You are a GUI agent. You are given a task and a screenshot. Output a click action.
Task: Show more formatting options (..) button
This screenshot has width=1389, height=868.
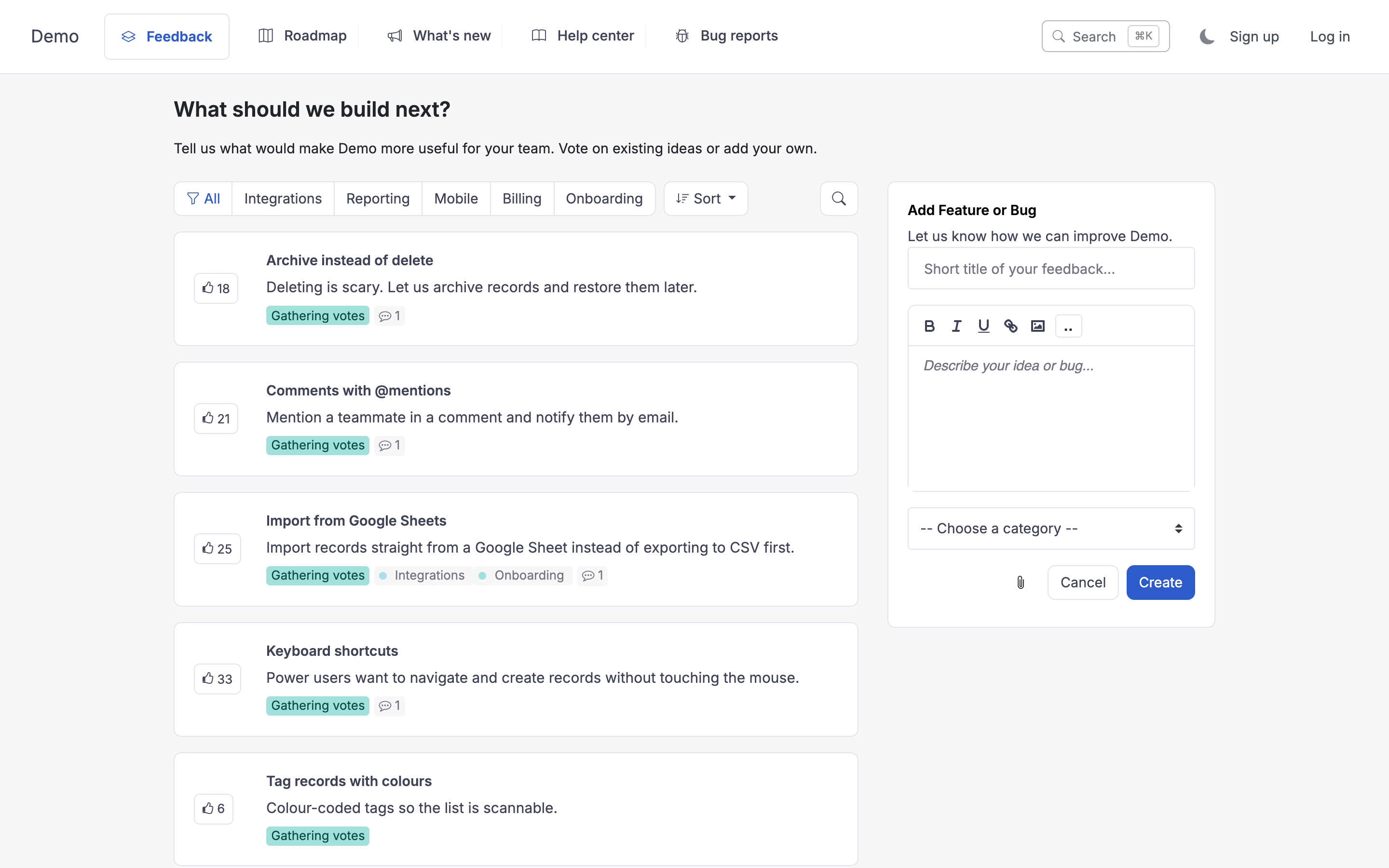[1068, 326]
